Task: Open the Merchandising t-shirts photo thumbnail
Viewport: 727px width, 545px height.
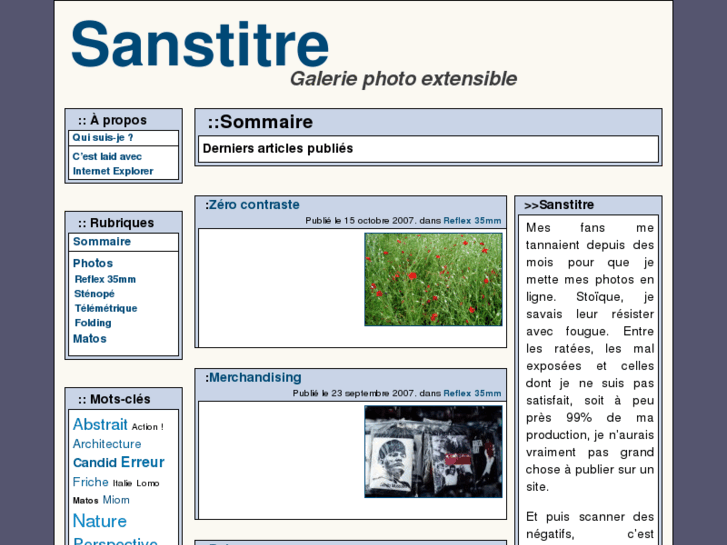Action: 433,452
